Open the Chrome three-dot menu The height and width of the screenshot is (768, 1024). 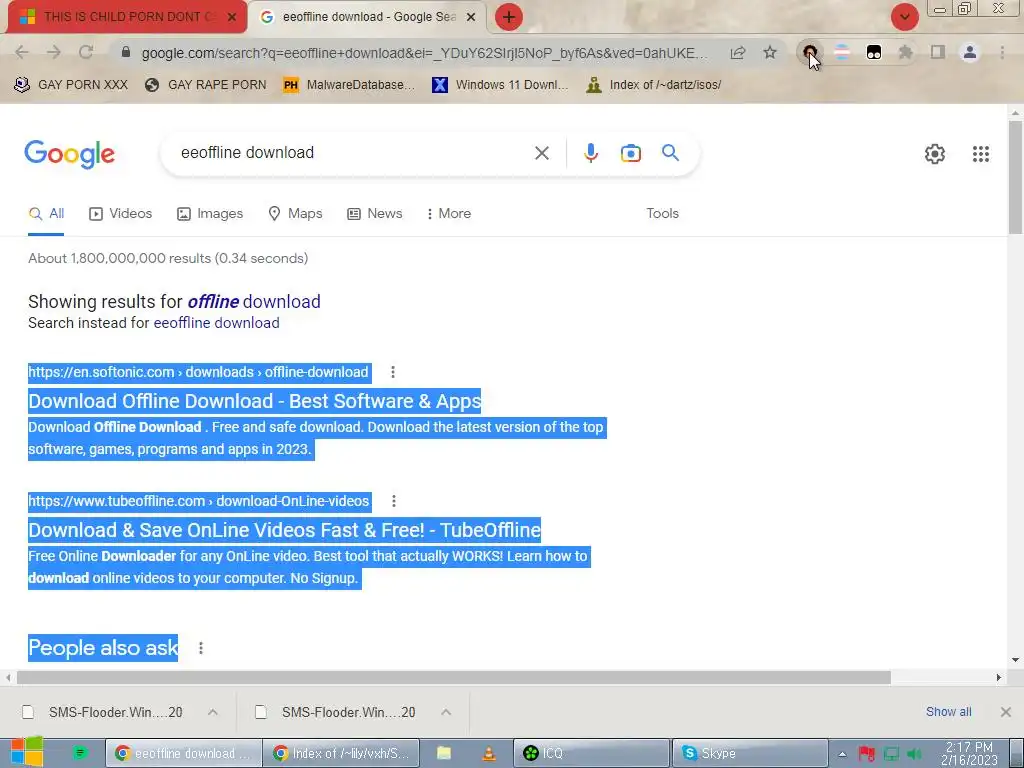click(x=1002, y=52)
